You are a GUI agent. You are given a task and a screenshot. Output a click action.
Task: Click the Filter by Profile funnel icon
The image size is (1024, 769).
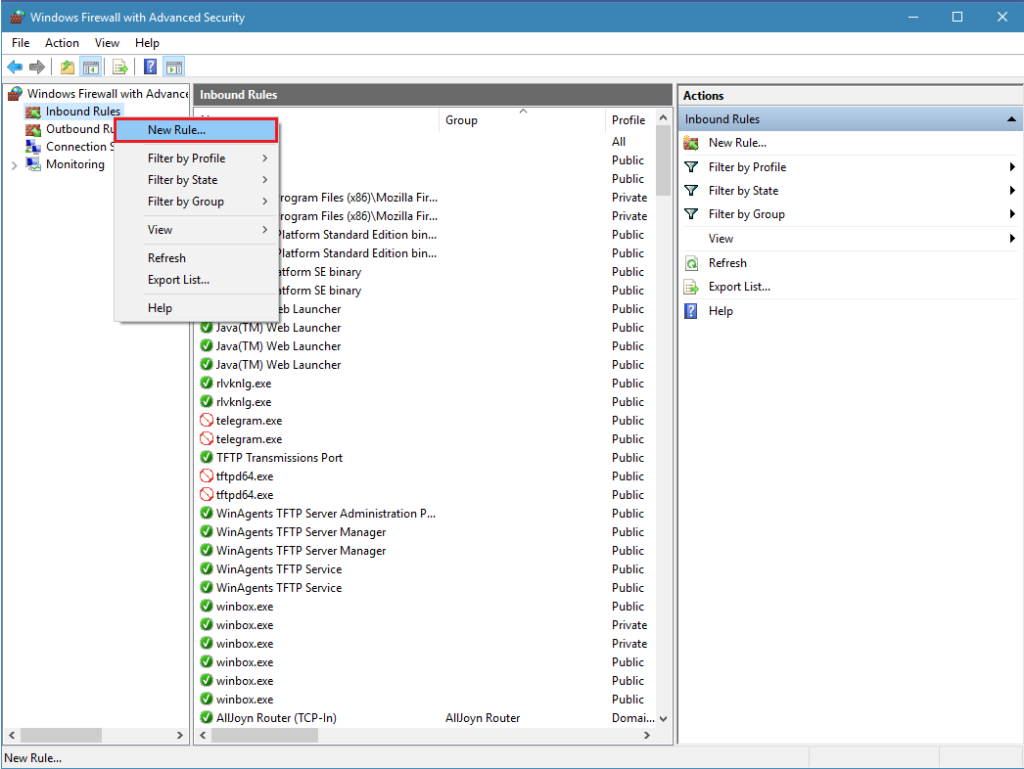[x=691, y=167]
